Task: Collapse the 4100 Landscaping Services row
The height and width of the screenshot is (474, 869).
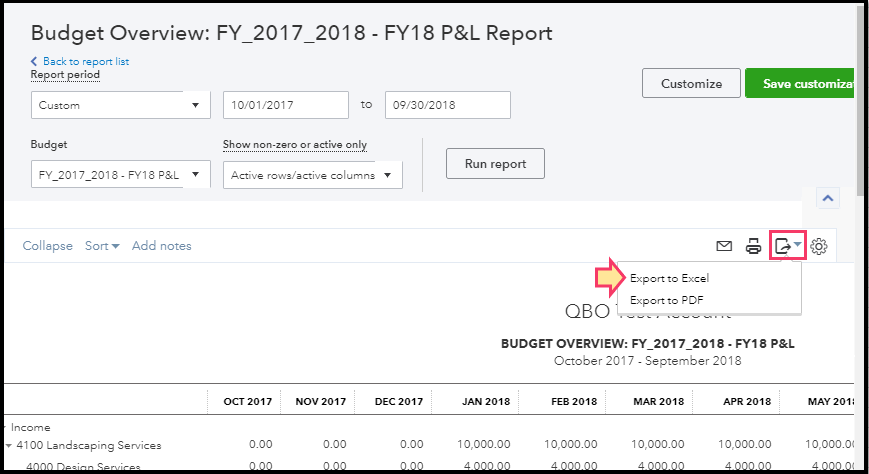Action: click(8, 445)
